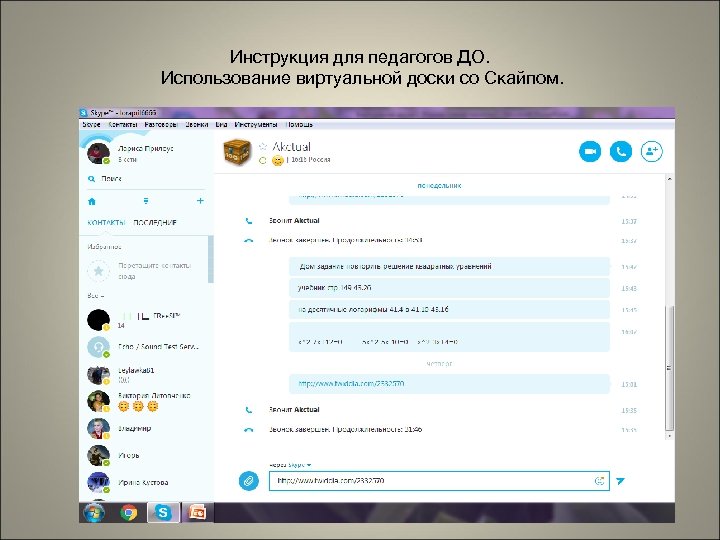Open the Skype menu
The width and height of the screenshot is (720, 540).
click(x=91, y=124)
